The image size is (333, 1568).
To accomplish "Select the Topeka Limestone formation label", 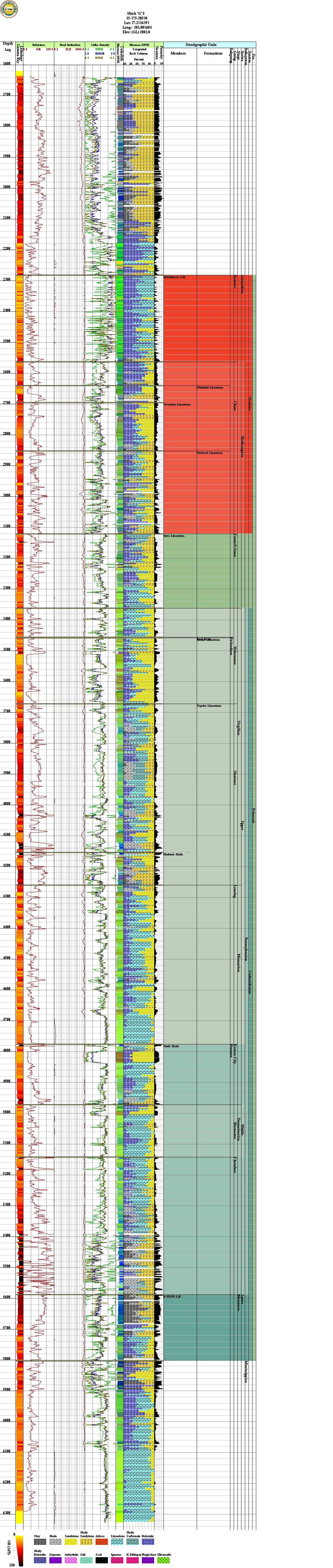I will tap(209, 706).
